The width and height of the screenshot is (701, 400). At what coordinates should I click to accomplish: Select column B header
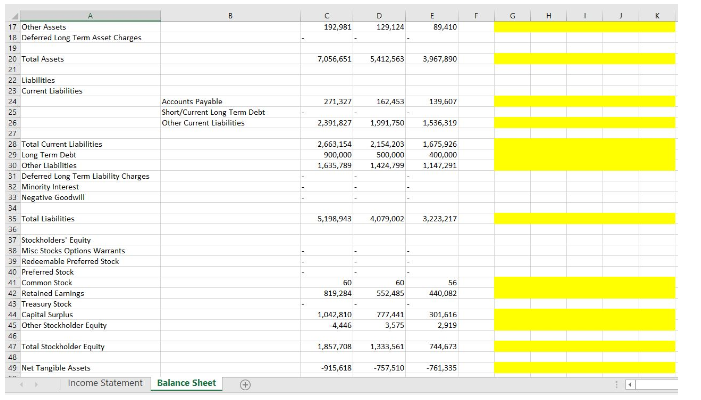230,16
